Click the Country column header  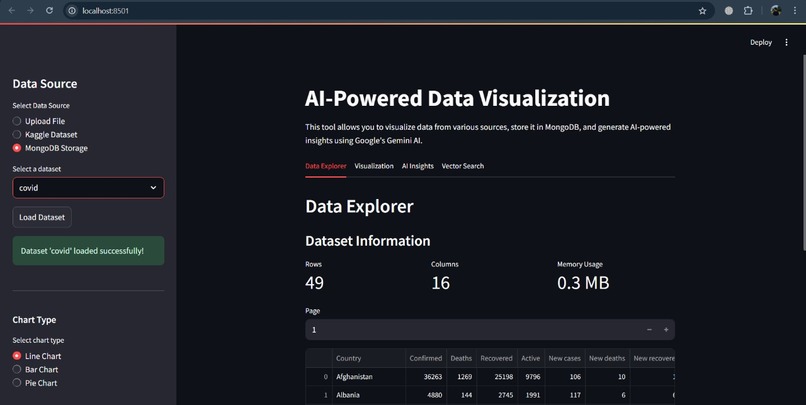click(x=369, y=358)
